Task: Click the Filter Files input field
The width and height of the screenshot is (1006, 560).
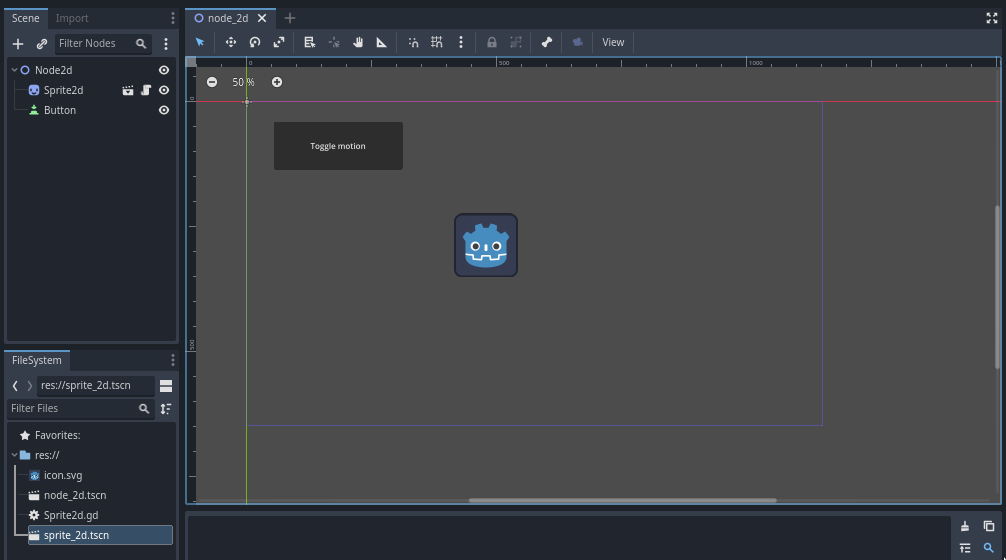Action: (x=72, y=408)
